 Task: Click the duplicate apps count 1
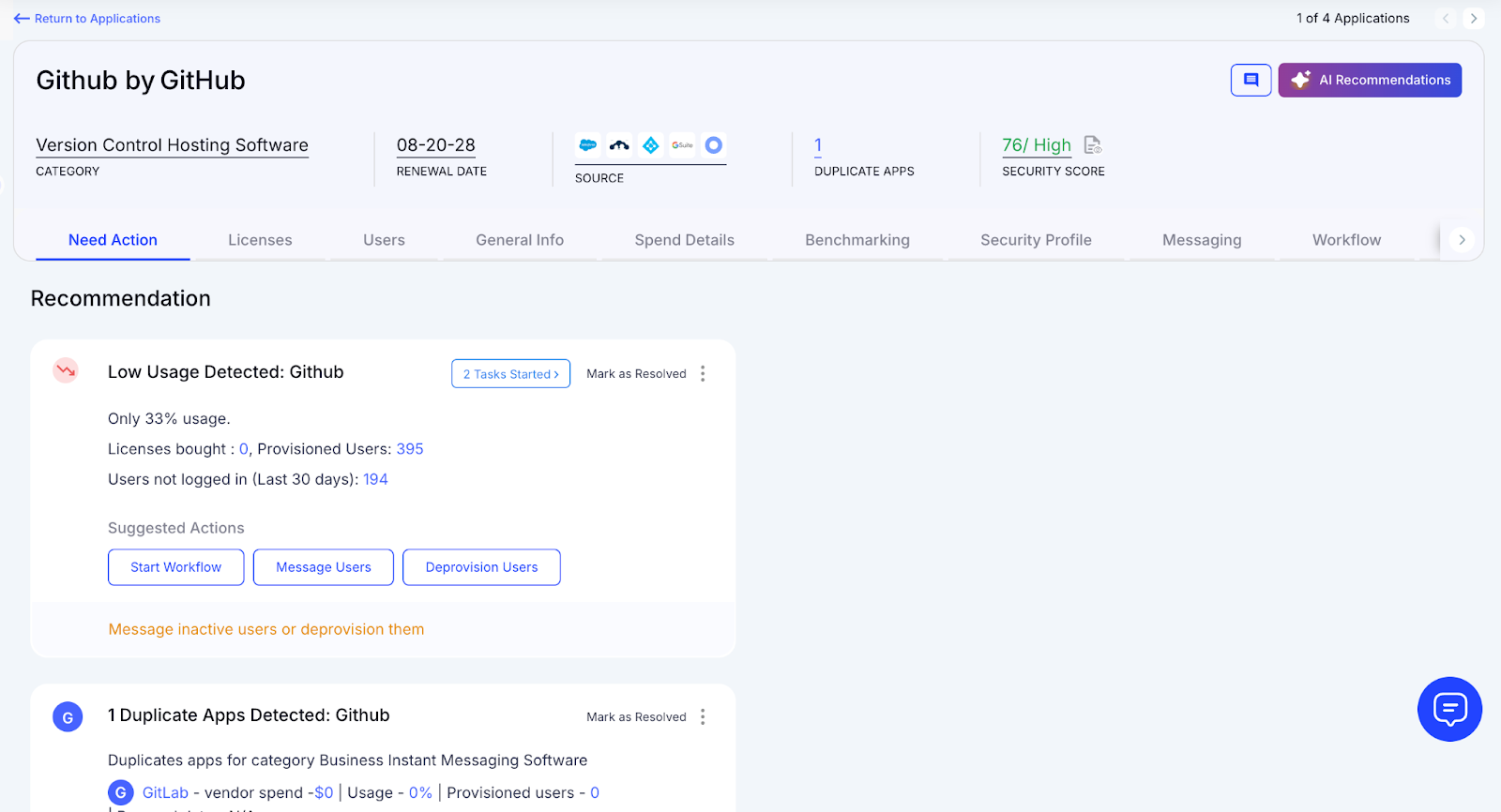[818, 145]
